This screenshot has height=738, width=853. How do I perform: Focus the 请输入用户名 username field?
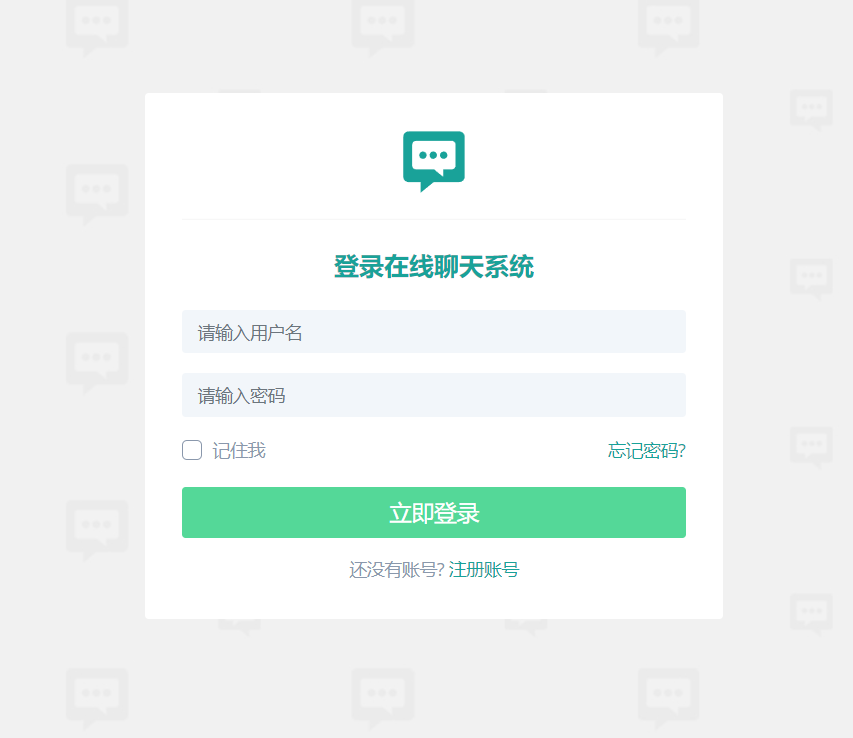point(434,332)
